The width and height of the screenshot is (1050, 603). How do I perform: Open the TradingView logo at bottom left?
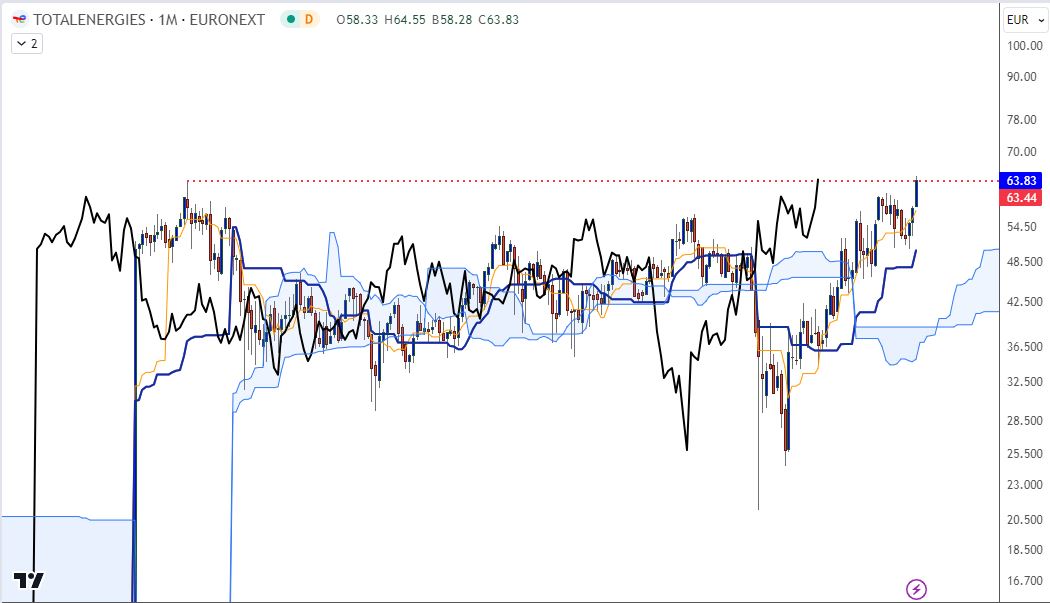point(29,580)
